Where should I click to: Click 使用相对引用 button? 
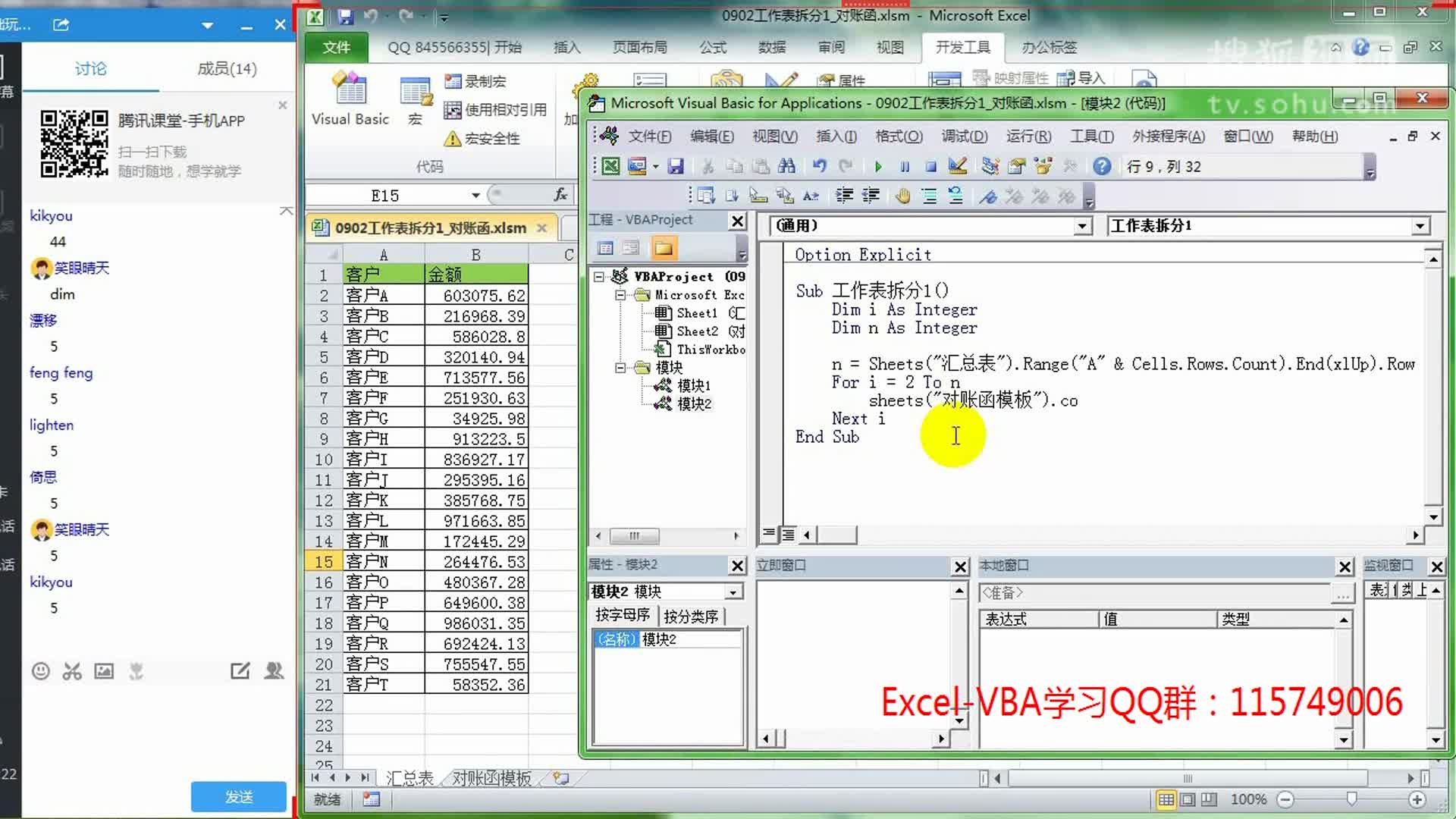pyautogui.click(x=495, y=110)
